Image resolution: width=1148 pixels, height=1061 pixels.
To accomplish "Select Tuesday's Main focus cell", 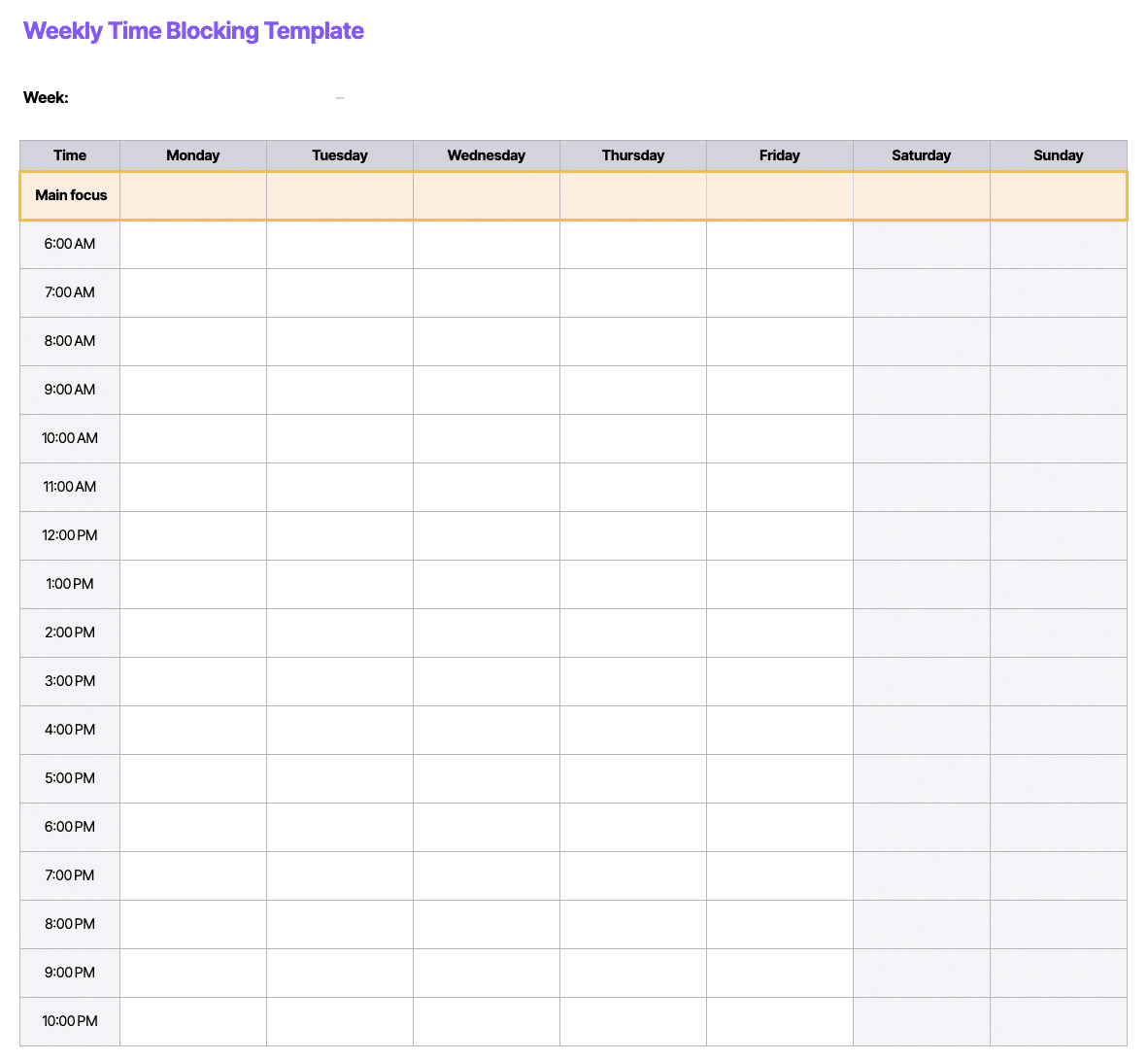I will [x=340, y=195].
